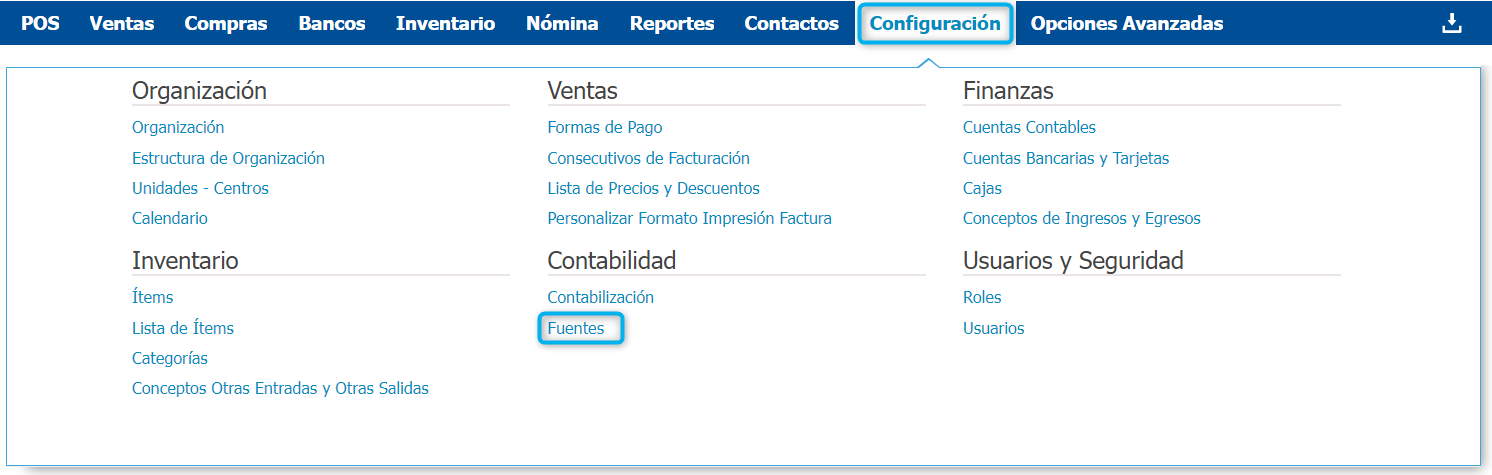
Task: Open the Nómina menu
Action: (x=562, y=24)
